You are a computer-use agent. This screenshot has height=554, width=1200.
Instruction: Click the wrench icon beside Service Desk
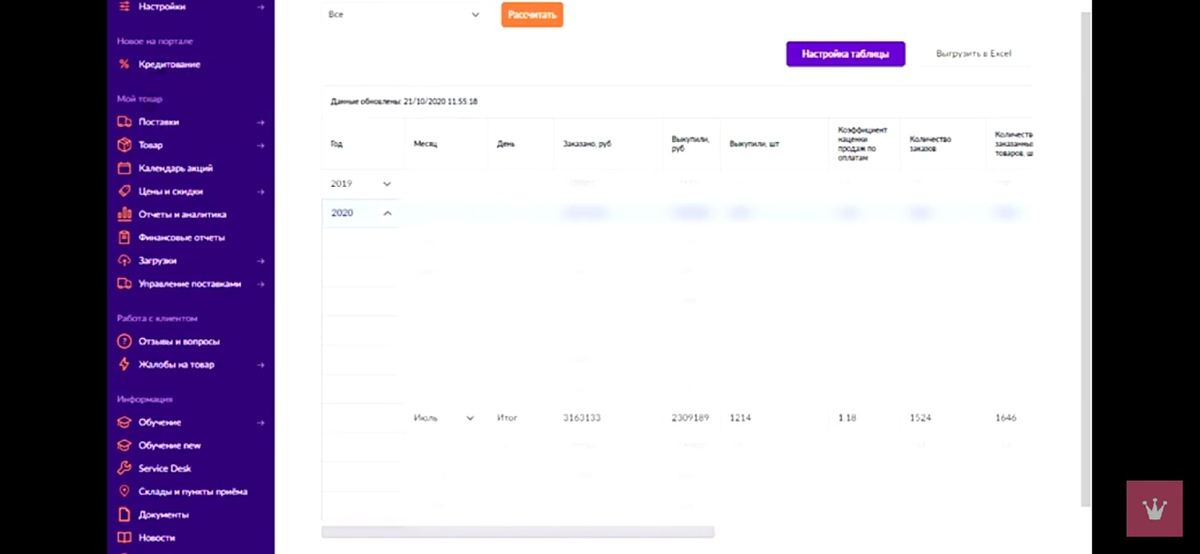coord(124,468)
